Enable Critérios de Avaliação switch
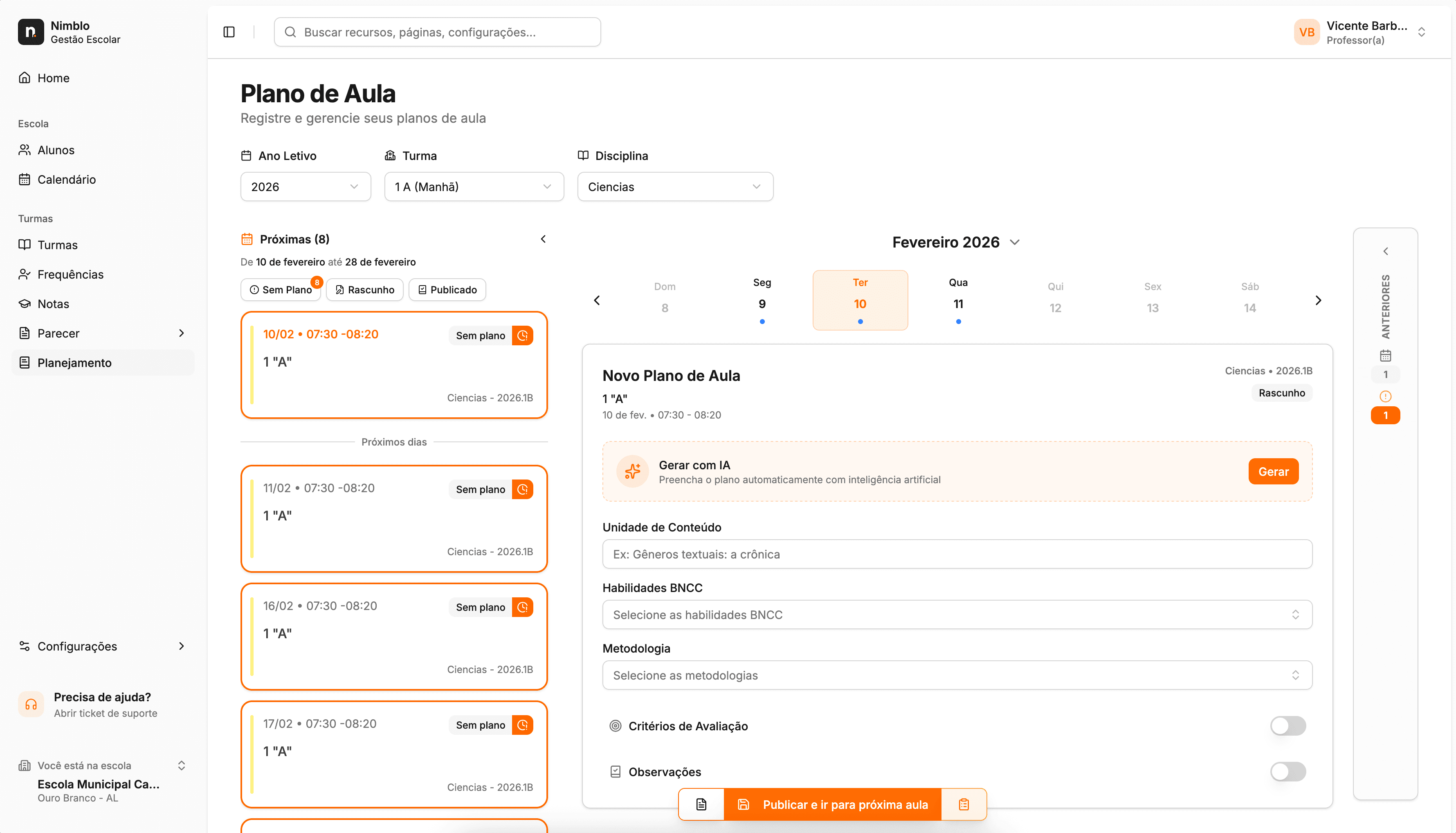The height and width of the screenshot is (833, 1456). pyautogui.click(x=1288, y=726)
